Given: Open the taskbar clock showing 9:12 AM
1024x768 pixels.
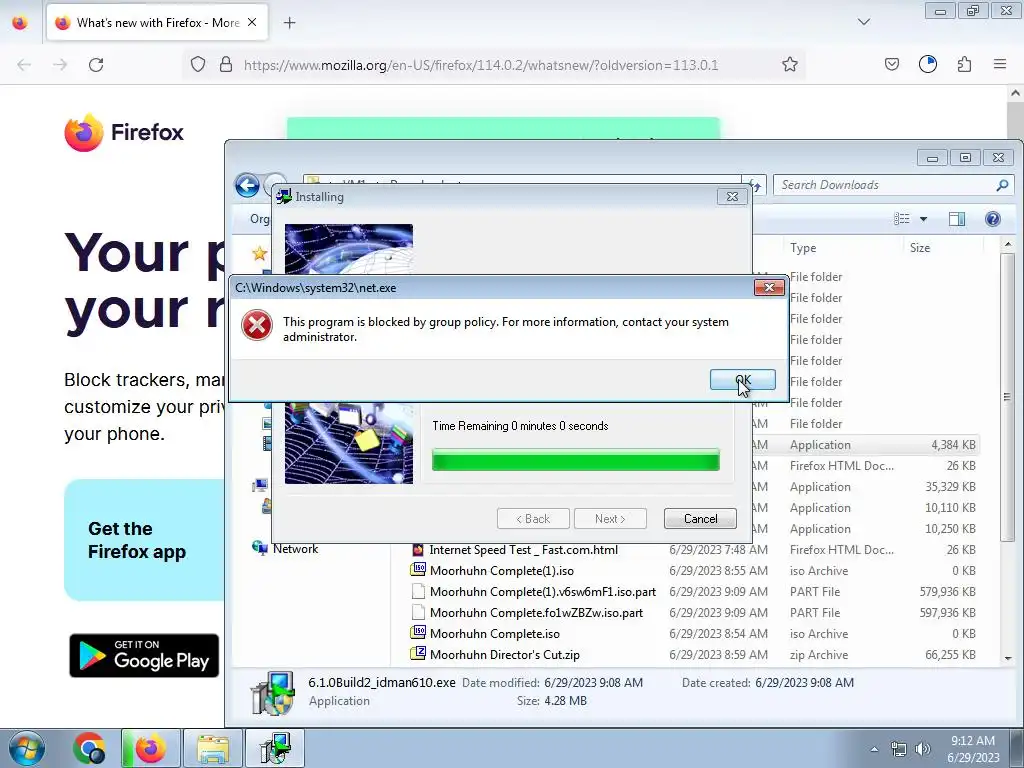Looking at the screenshot, I should pyautogui.click(x=973, y=749).
